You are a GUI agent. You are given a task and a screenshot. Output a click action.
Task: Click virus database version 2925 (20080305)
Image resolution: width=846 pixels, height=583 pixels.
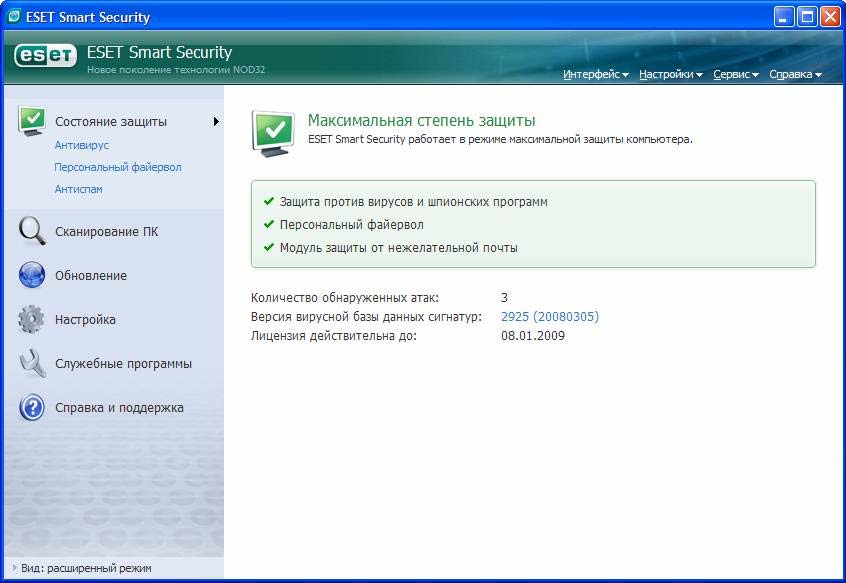coord(550,317)
